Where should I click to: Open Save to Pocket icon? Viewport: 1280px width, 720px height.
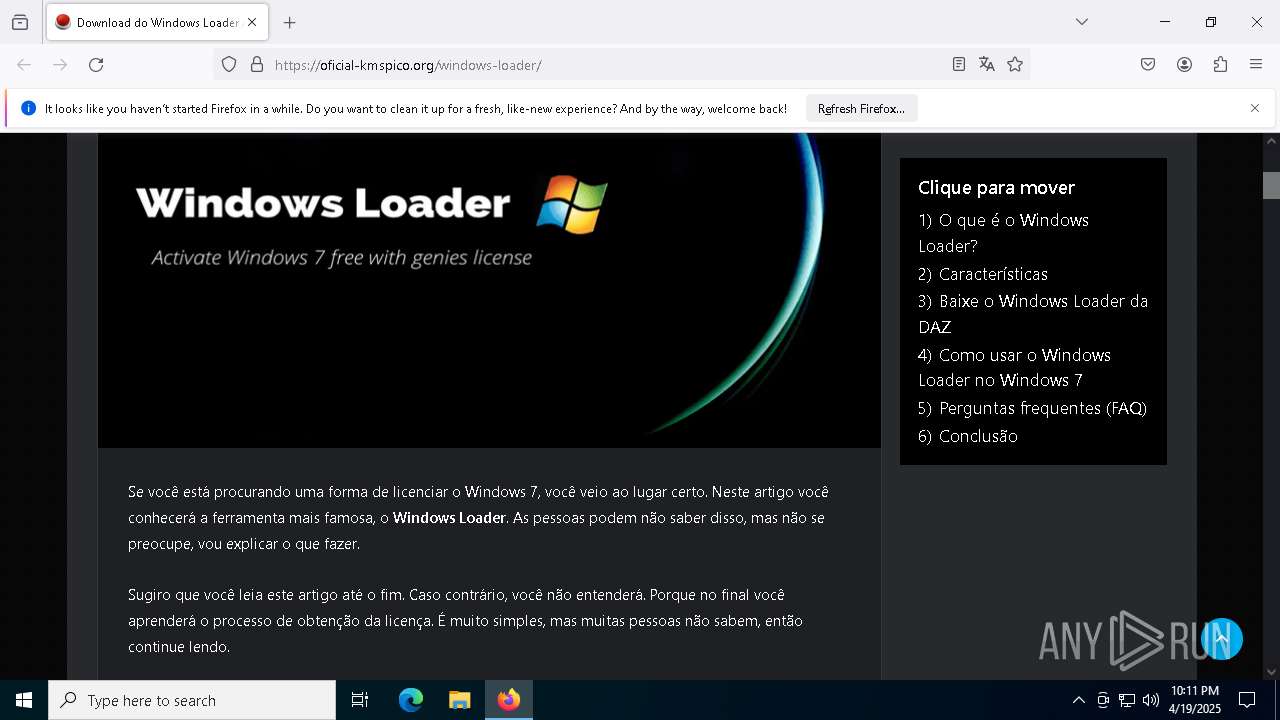(x=1148, y=65)
